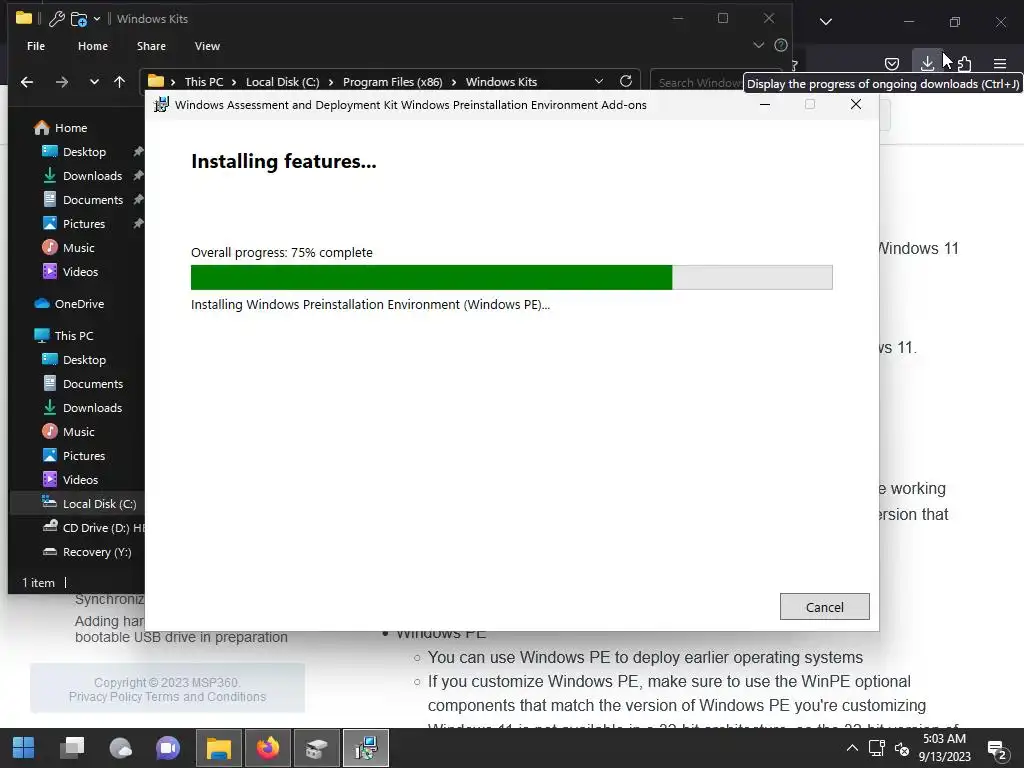The height and width of the screenshot is (768, 1024).
Task: Open Windows Start menu
Action: tap(24, 748)
